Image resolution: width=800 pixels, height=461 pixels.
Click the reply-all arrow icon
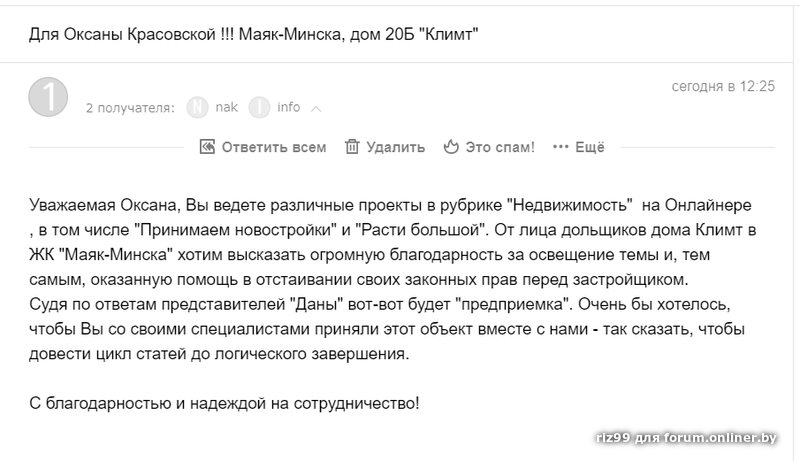(207, 147)
